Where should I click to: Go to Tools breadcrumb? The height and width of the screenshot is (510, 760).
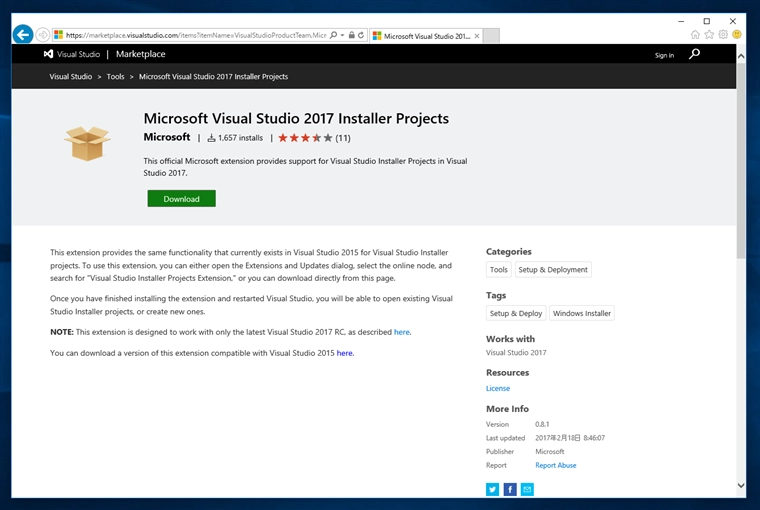click(x=115, y=77)
